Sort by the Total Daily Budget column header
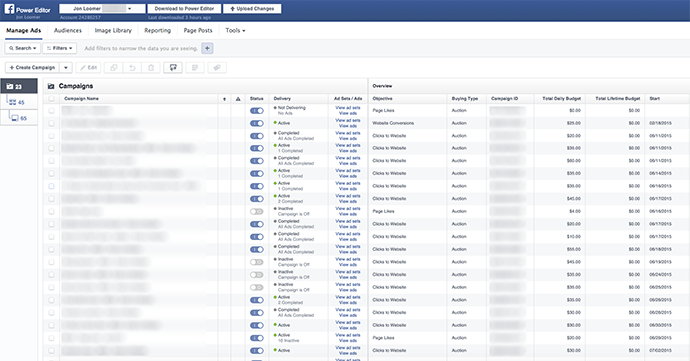690x361 pixels. 562,99
